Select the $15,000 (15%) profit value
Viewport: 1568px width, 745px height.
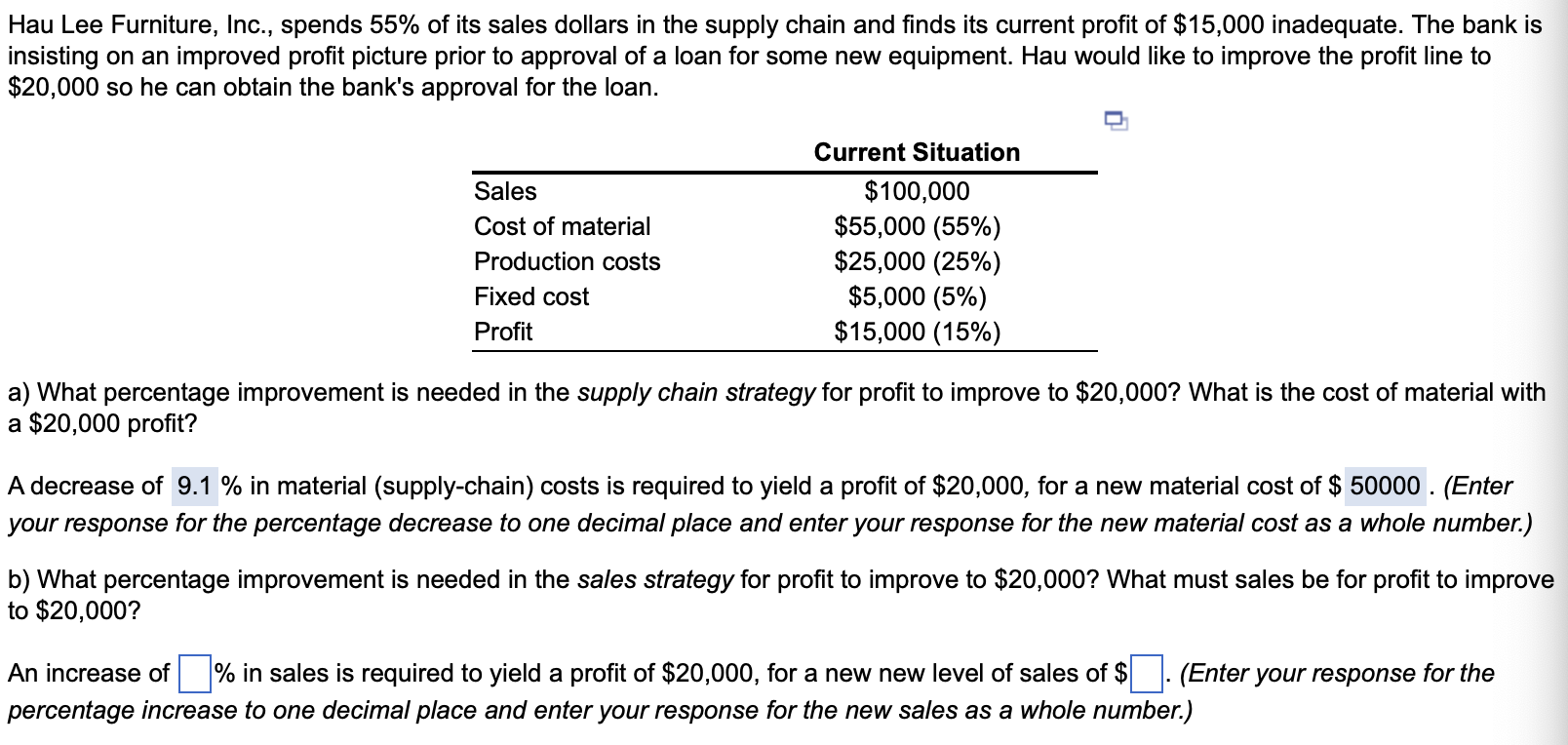point(917,332)
